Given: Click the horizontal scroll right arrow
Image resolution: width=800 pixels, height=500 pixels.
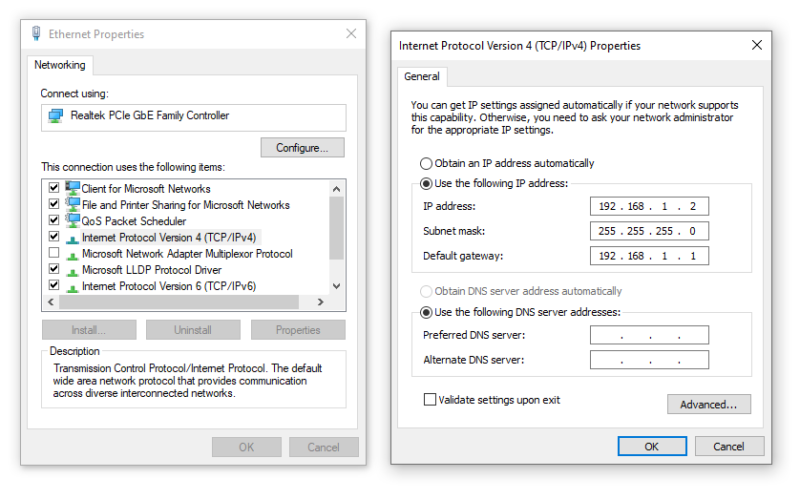Looking at the screenshot, I should point(320,302).
